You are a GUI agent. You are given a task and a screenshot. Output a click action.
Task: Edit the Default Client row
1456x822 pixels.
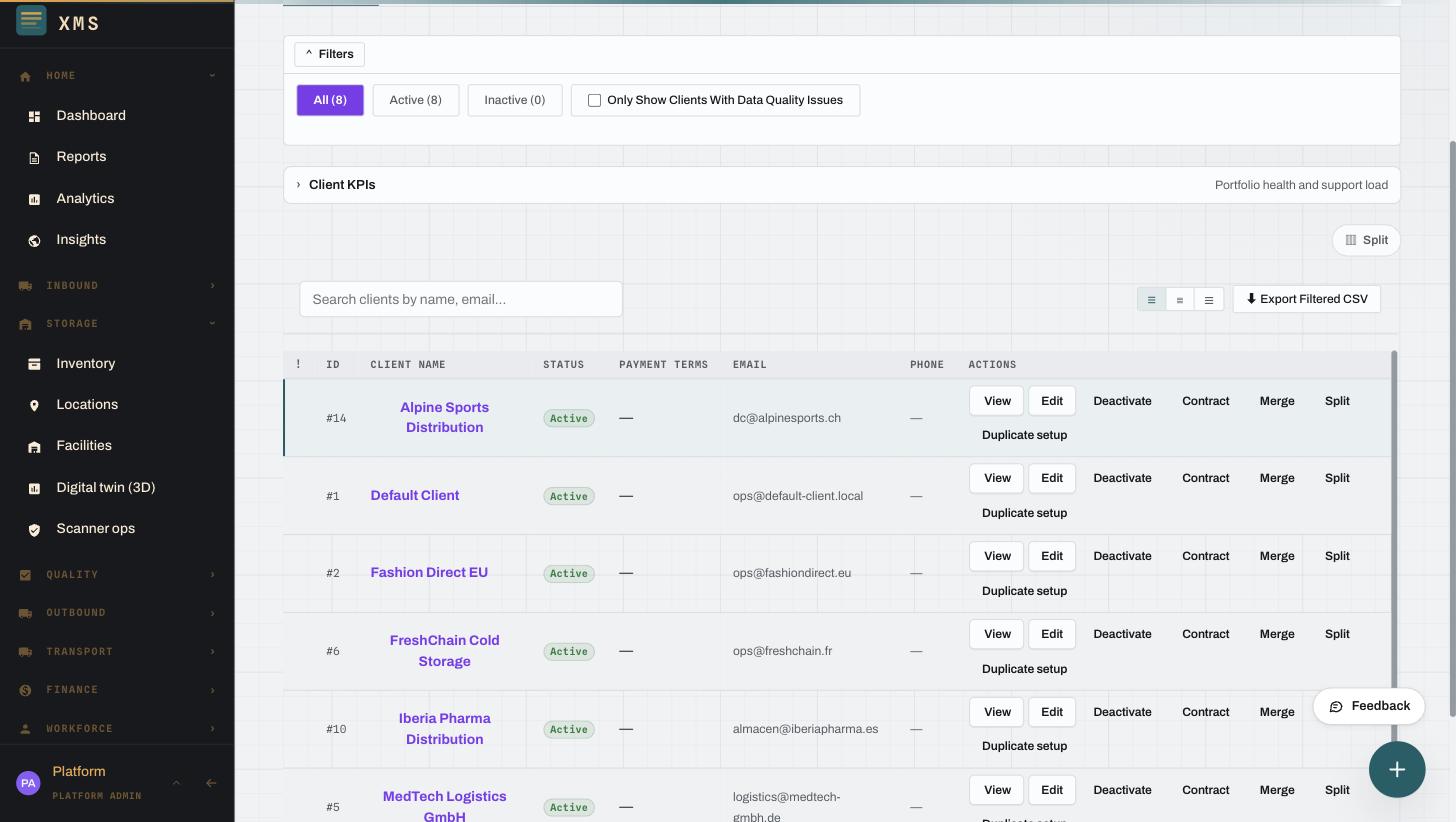click(1051, 478)
